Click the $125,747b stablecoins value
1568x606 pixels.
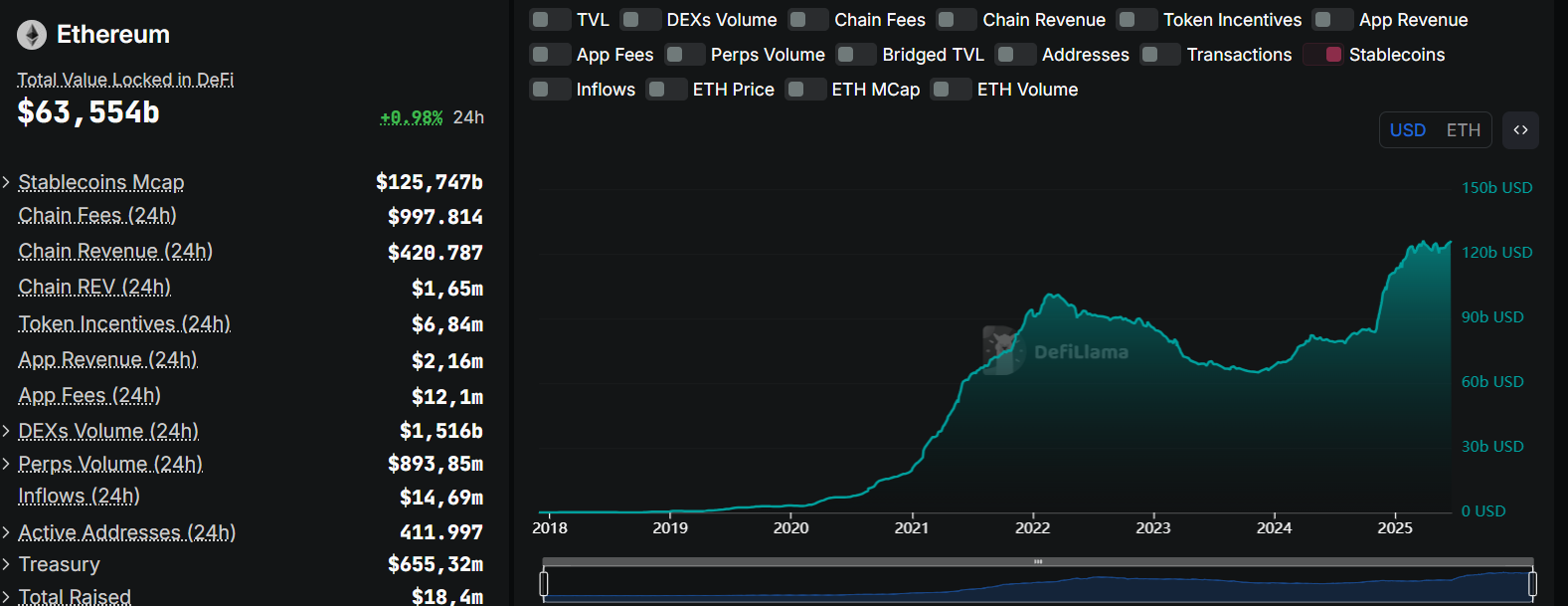(430, 182)
